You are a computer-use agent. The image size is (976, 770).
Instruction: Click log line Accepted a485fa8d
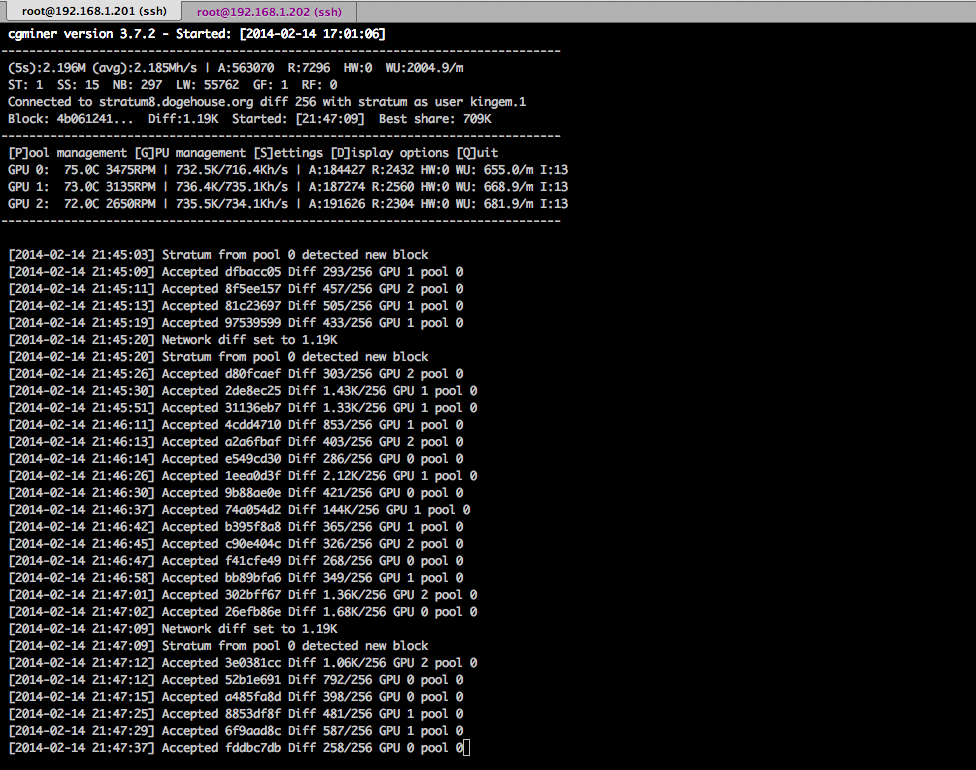click(236, 697)
